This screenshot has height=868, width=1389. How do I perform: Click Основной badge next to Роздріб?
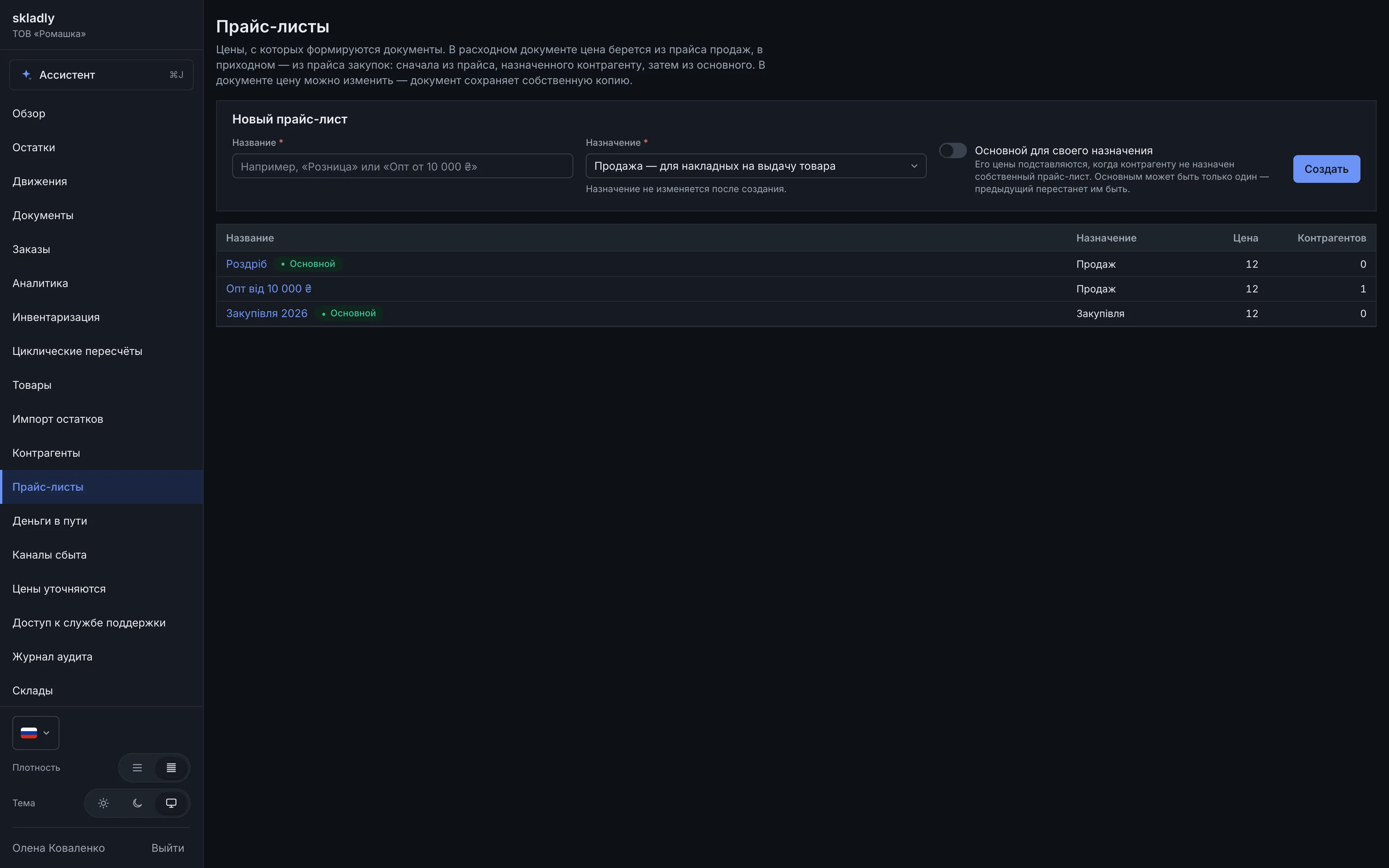coord(308,264)
